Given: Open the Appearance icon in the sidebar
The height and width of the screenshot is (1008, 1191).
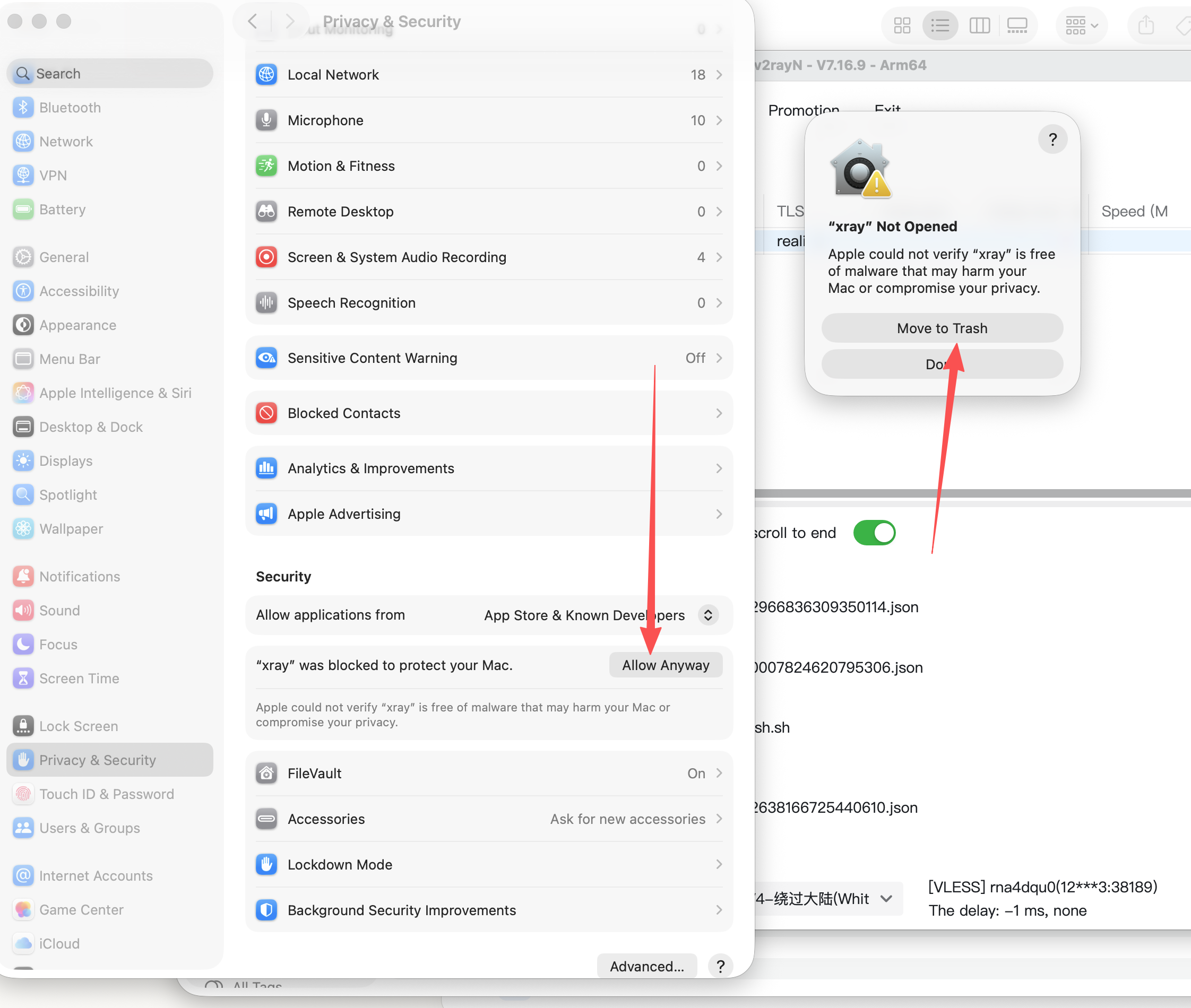Looking at the screenshot, I should [x=23, y=325].
